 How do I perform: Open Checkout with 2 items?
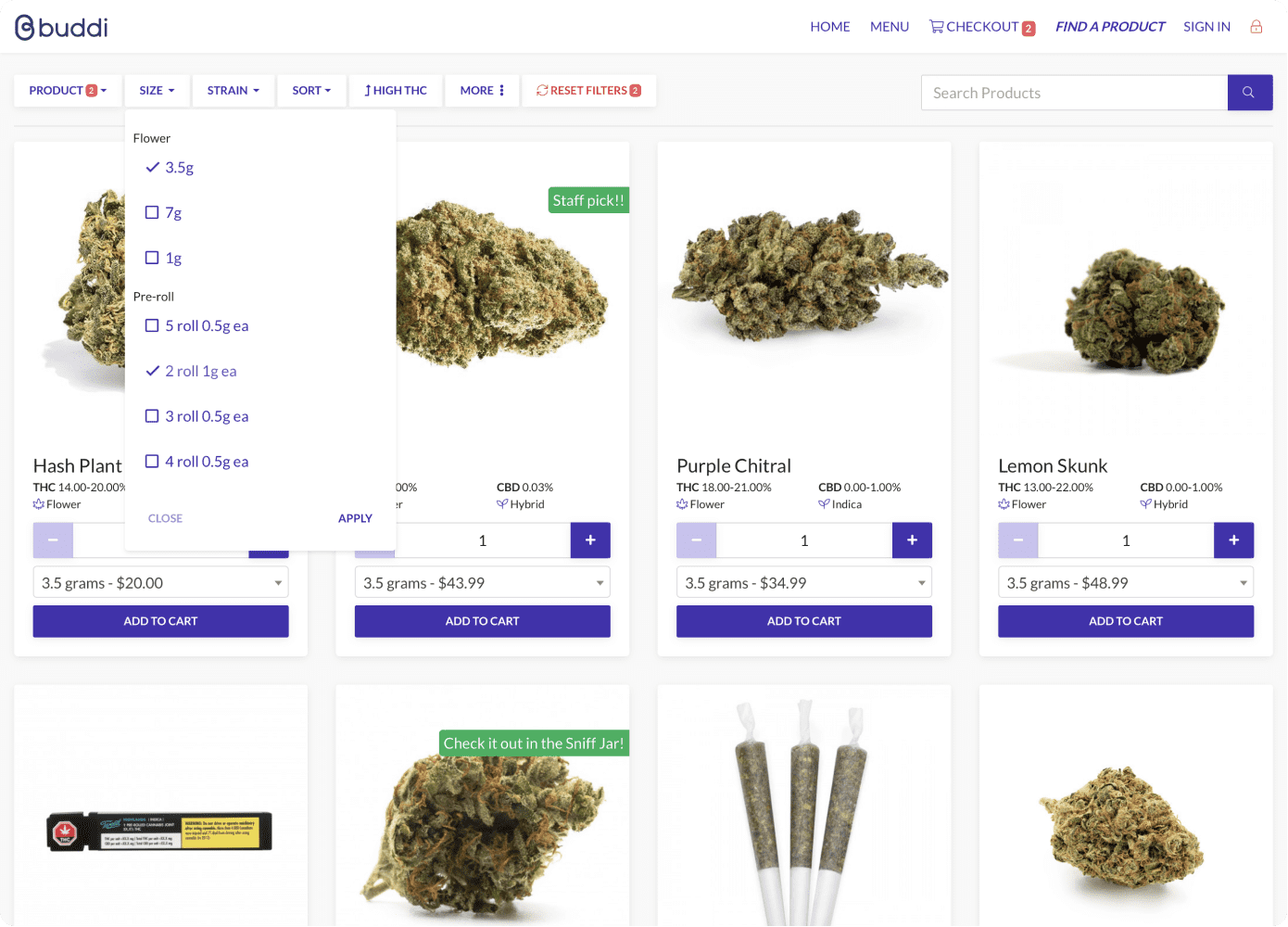pyautogui.click(x=982, y=27)
